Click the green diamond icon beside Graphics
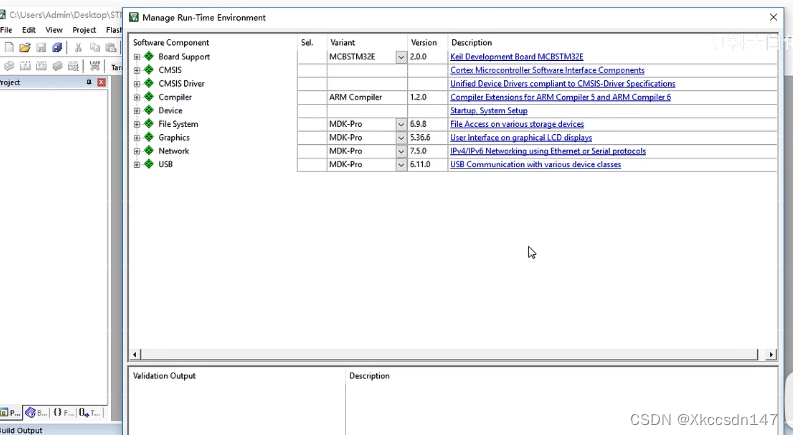Screen dimensions: 793x435 coord(149,137)
